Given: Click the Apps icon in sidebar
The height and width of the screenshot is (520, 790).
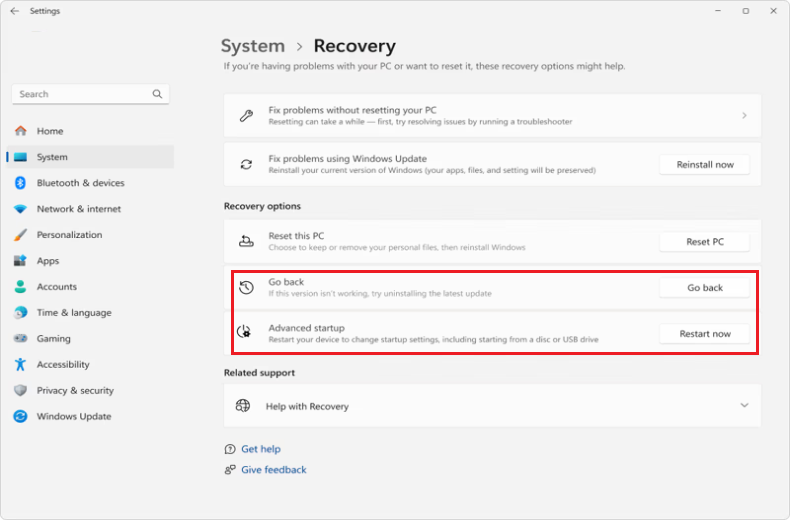Looking at the screenshot, I should [20, 261].
